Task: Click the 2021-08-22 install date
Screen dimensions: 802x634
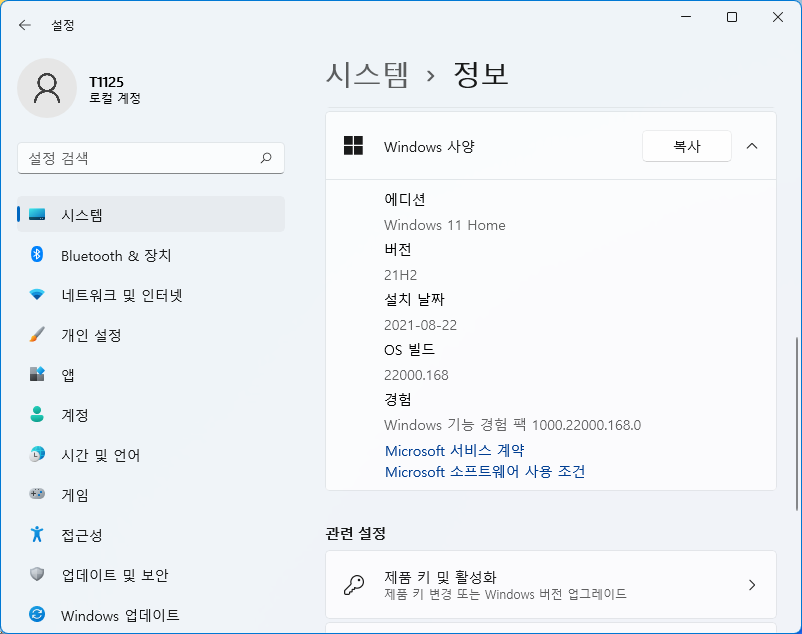Action: [420, 325]
